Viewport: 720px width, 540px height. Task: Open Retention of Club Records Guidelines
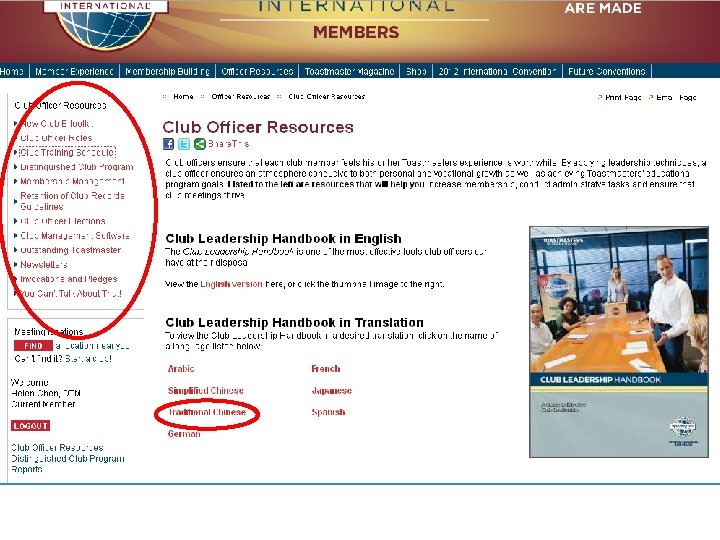(x=72, y=201)
